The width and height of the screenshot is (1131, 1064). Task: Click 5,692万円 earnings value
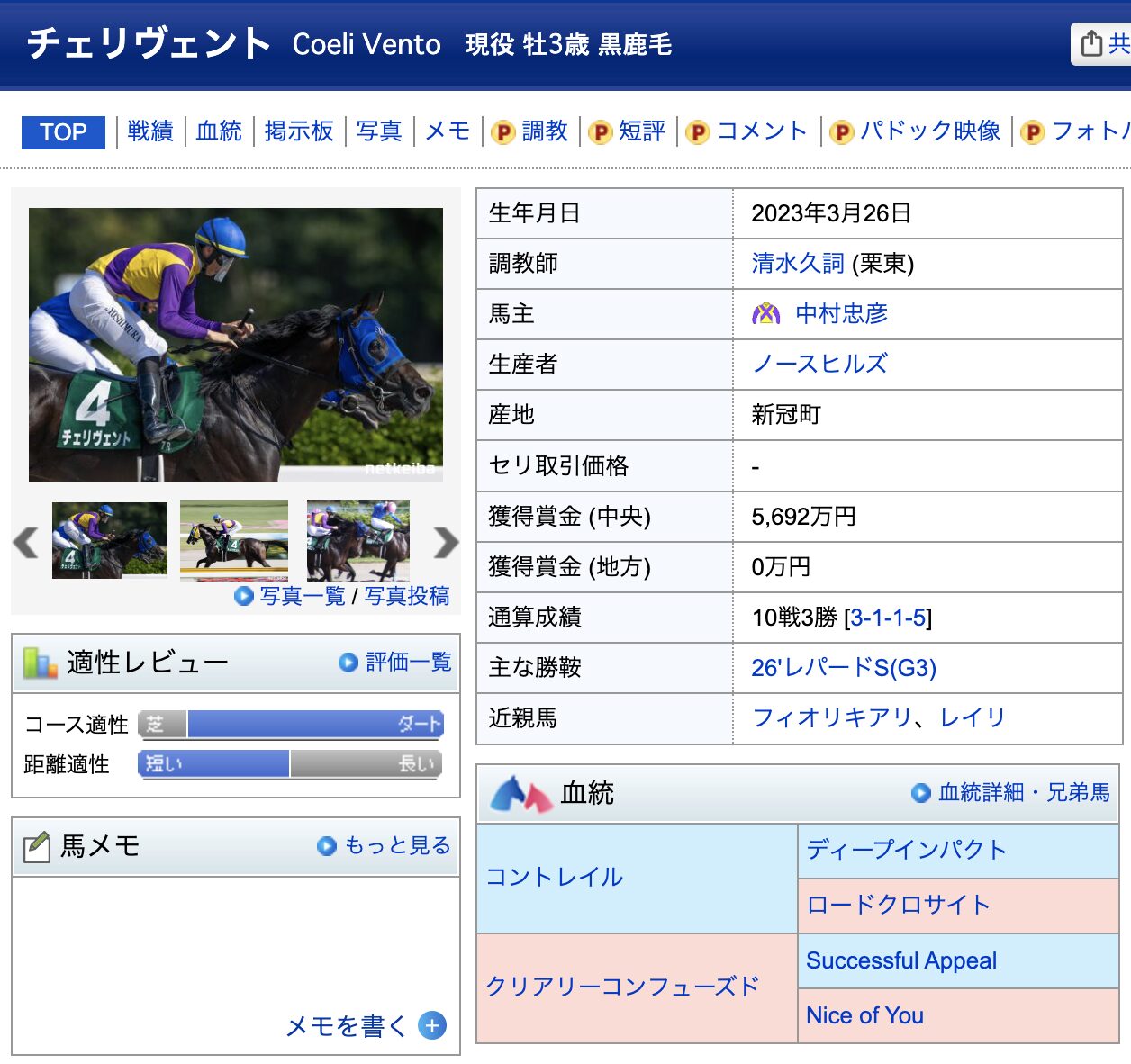[803, 517]
